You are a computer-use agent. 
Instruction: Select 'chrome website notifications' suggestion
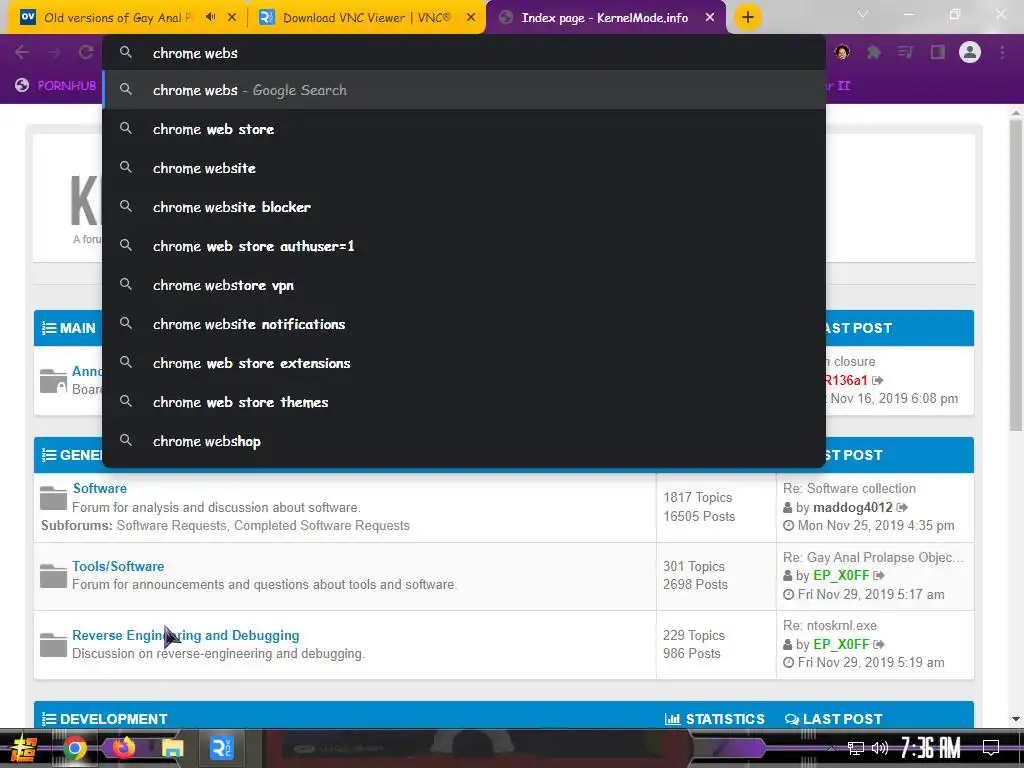point(464,324)
